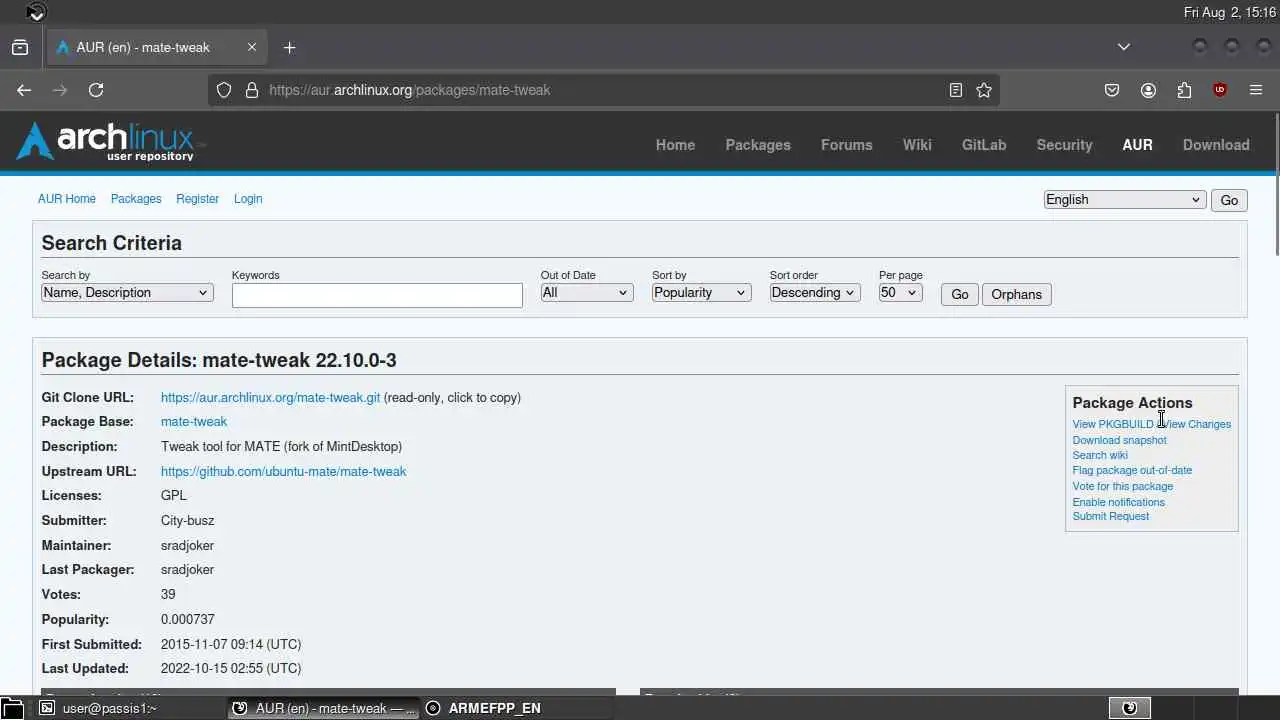
Task: Switch to the AUR mate-tweak taskbar window
Action: [x=323, y=708]
